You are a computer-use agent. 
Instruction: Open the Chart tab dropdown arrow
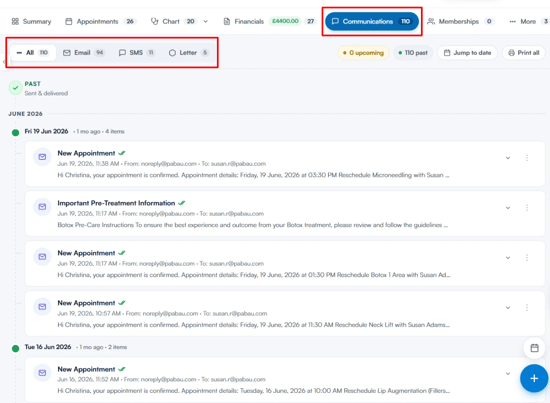point(206,21)
